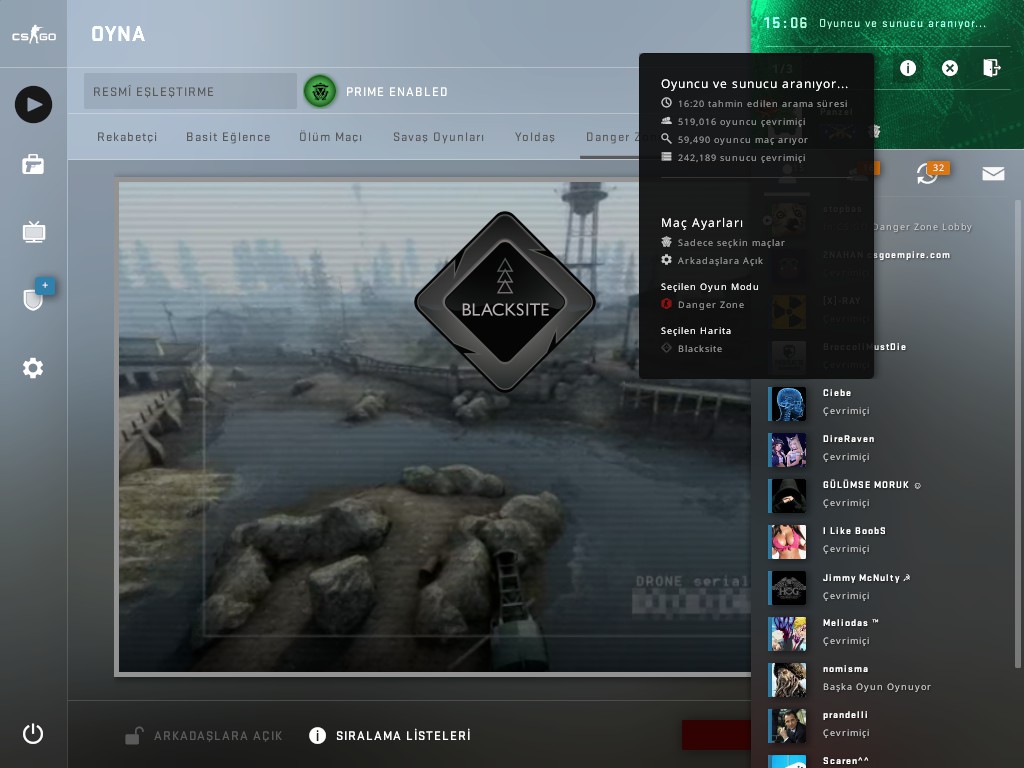Toggle Arkadaşlara Açık lobby lock
The height and width of the screenshot is (768, 1024).
[204, 735]
